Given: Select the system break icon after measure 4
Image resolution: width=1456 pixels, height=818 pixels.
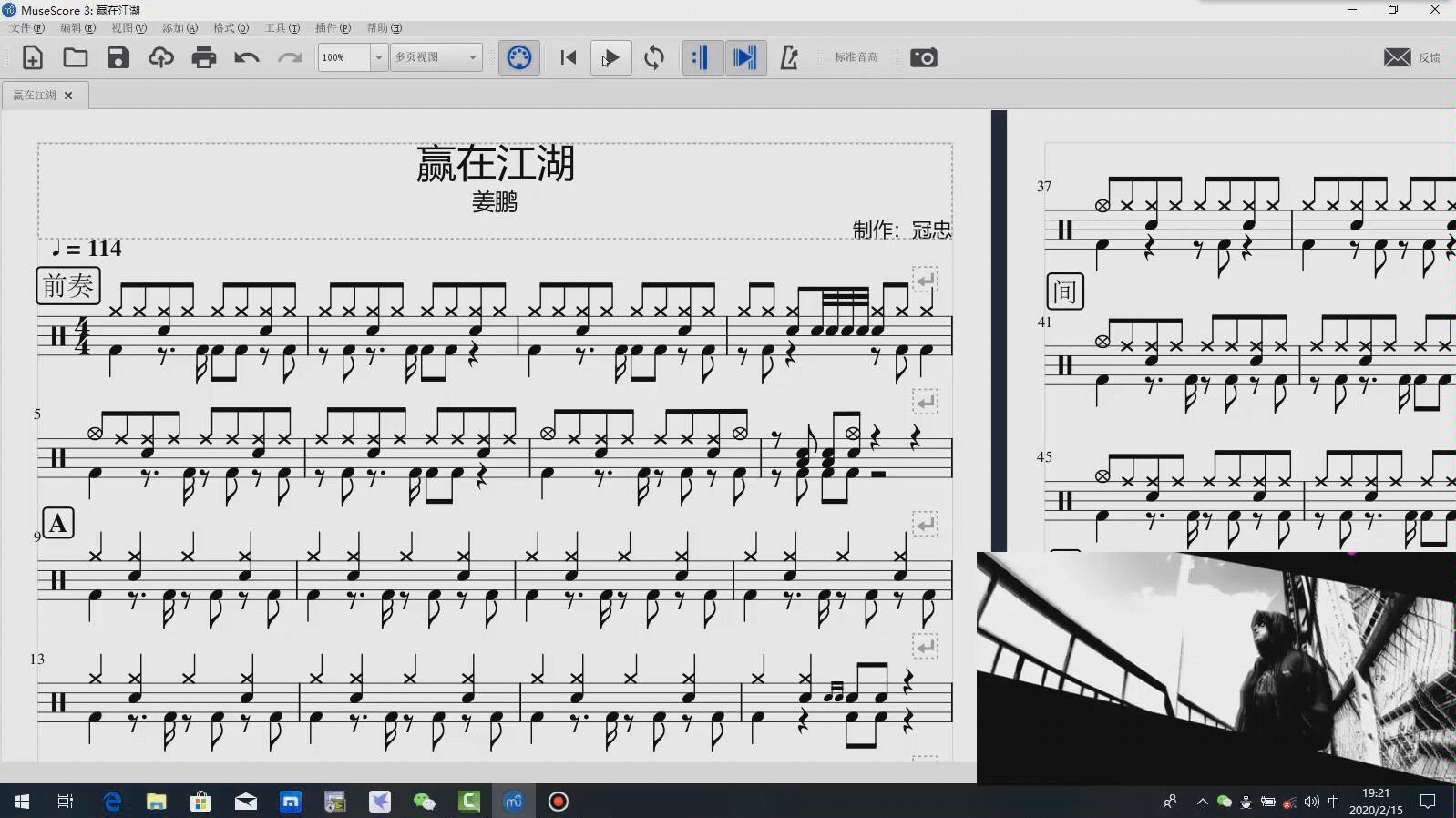Looking at the screenshot, I should 926,280.
